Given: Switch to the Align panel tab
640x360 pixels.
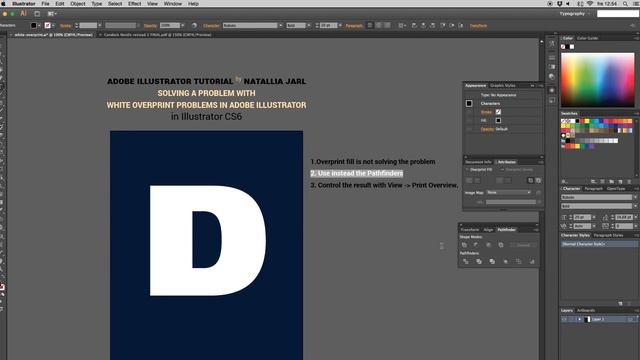Looking at the screenshot, I should tap(489, 230).
